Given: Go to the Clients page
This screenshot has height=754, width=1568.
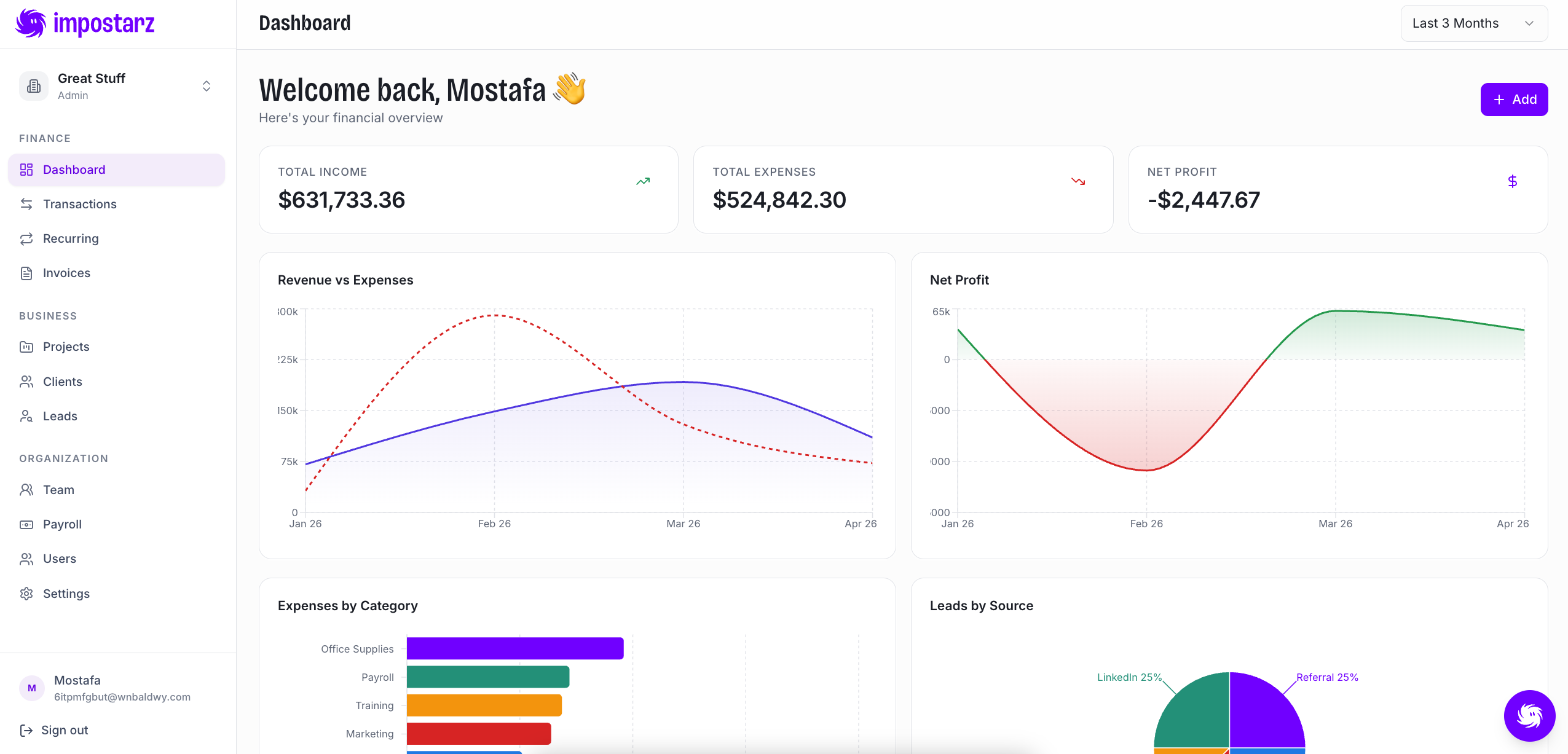Looking at the screenshot, I should point(62,382).
